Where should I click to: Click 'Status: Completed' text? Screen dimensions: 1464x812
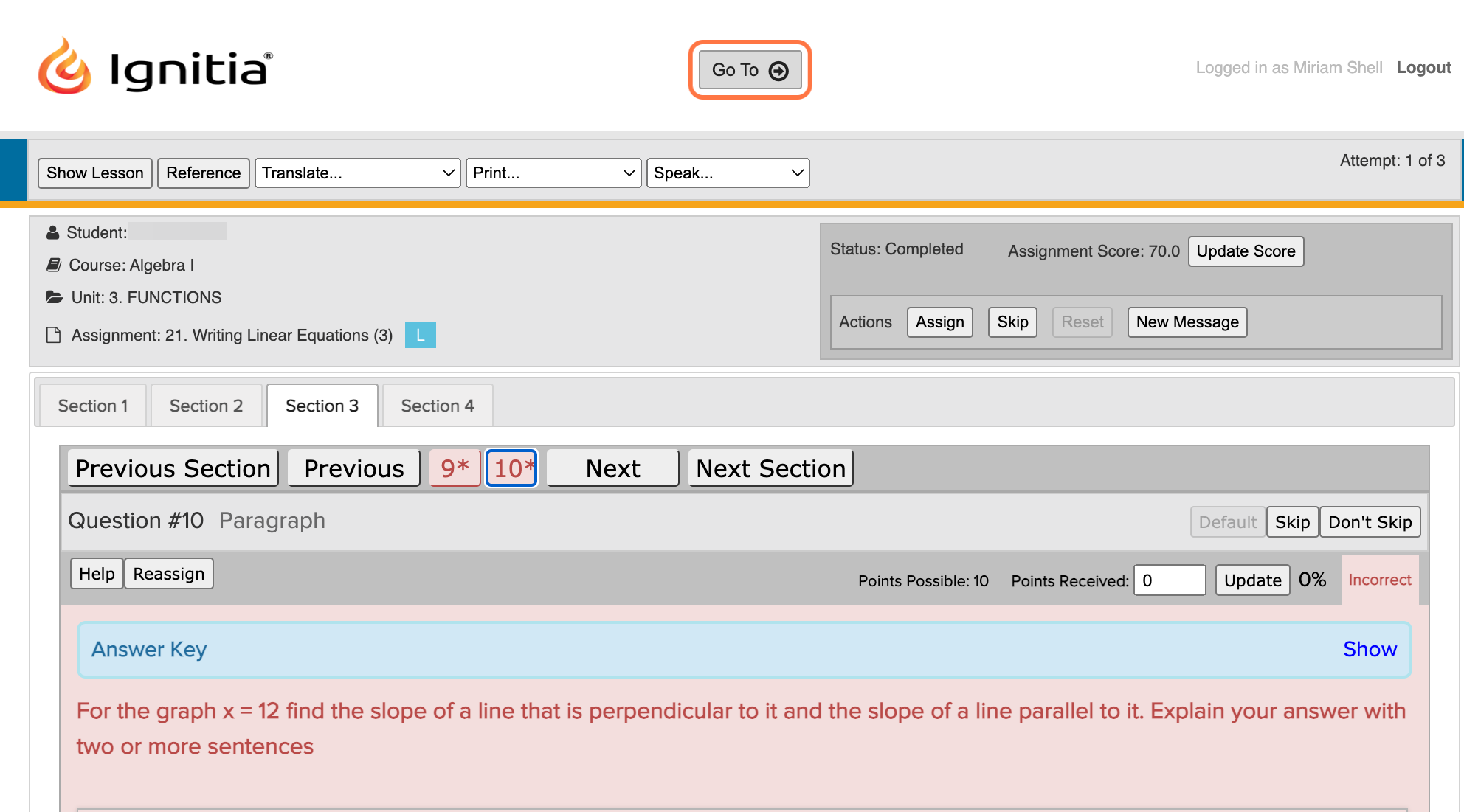tap(897, 249)
